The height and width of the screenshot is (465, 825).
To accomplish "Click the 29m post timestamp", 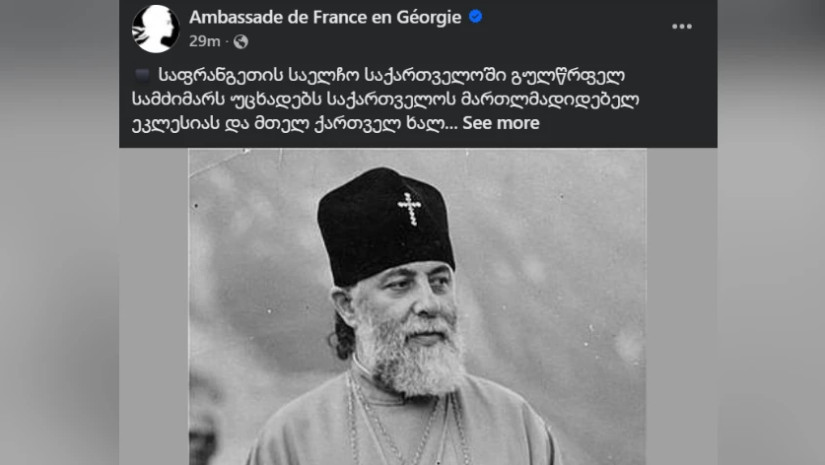I will click(x=205, y=42).
